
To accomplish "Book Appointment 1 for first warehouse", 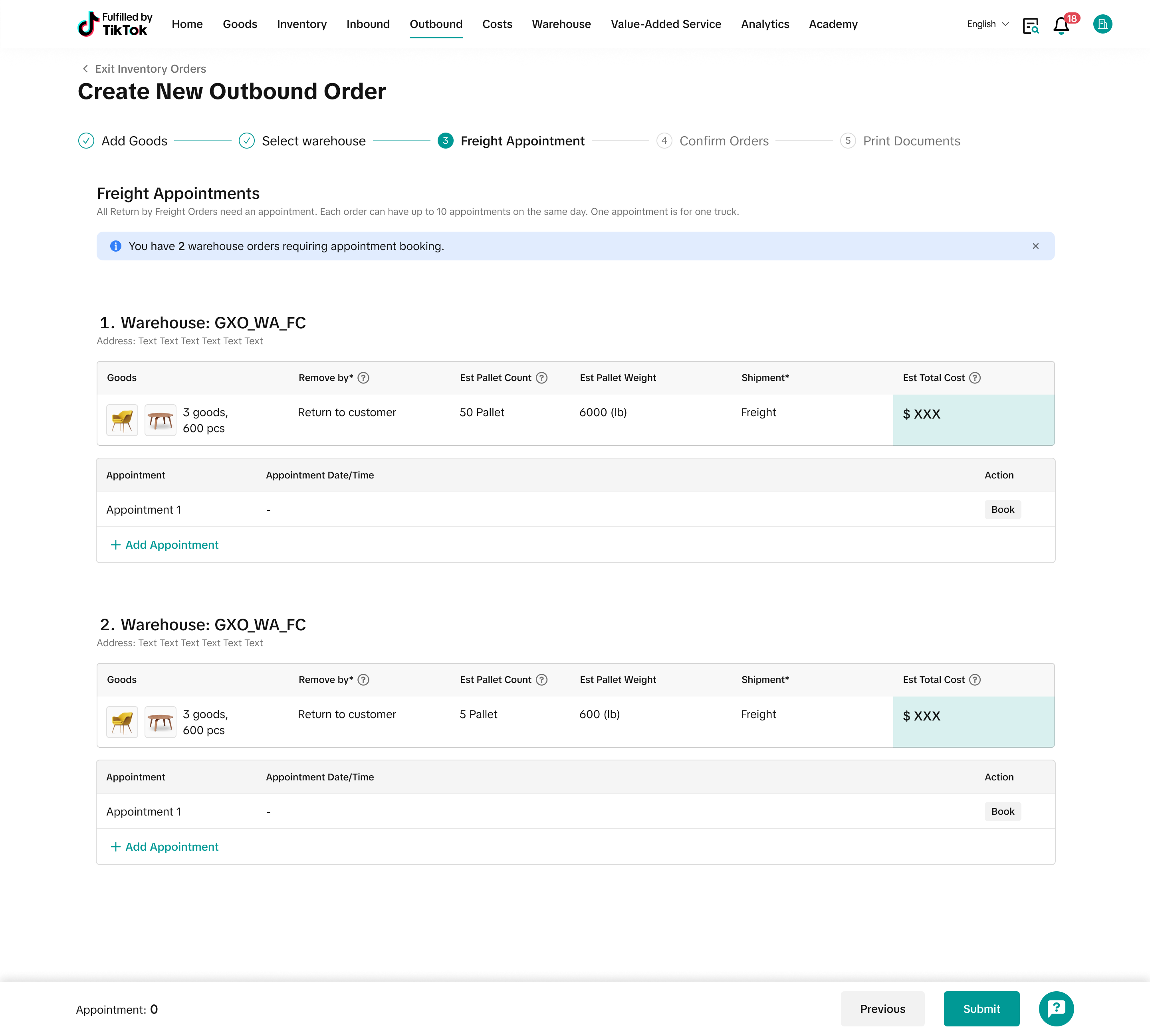I will coord(1003,510).
